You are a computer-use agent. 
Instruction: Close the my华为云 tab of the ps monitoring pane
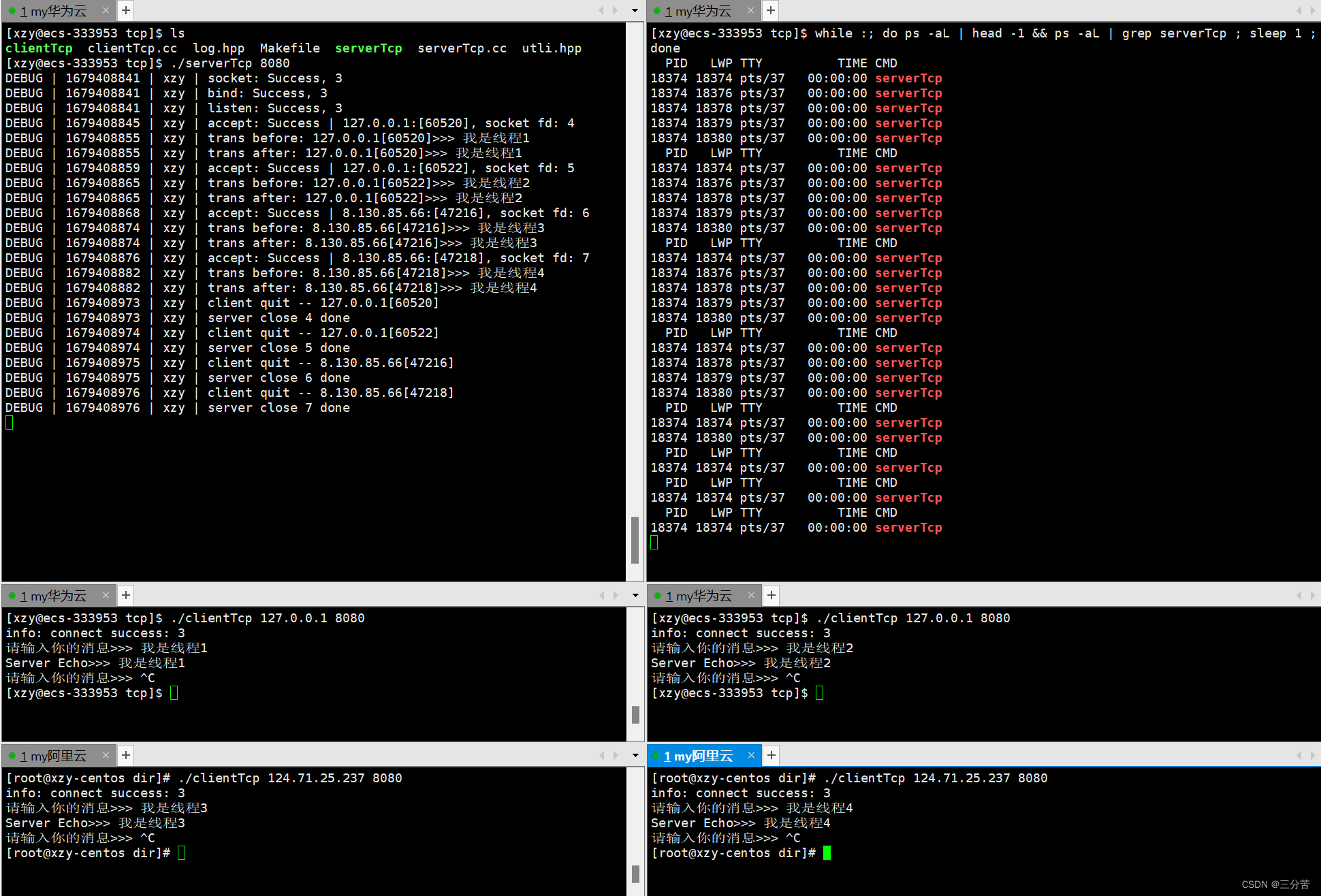[750, 10]
